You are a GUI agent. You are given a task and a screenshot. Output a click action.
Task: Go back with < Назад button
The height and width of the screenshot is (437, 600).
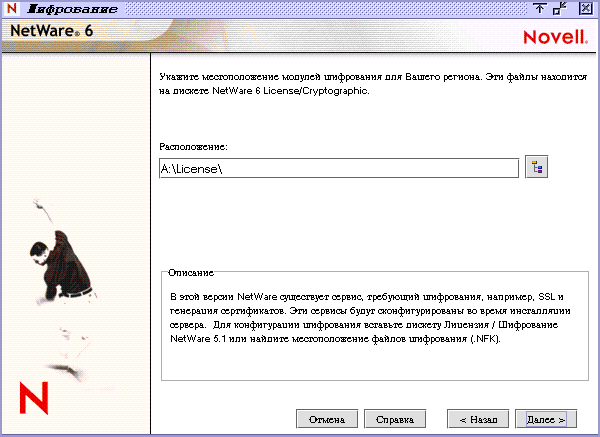pyautogui.click(x=478, y=419)
